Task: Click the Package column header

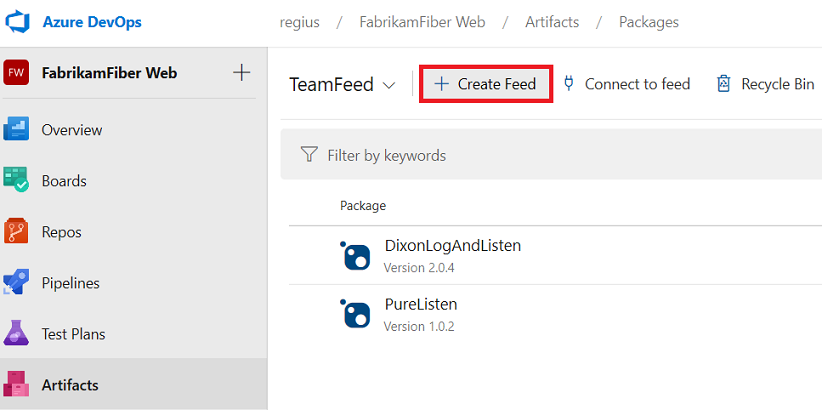Action: [x=363, y=206]
